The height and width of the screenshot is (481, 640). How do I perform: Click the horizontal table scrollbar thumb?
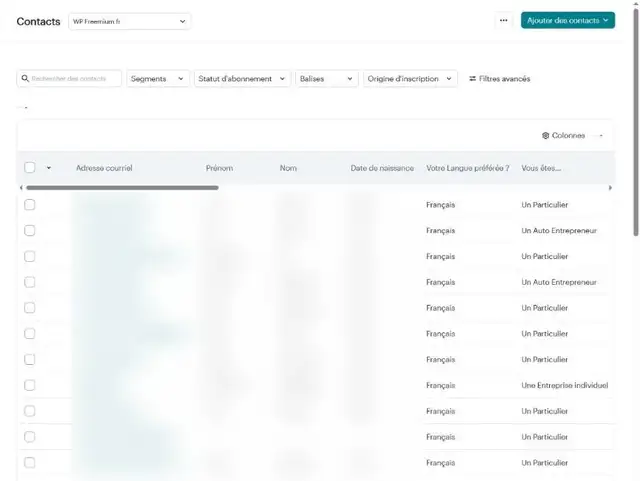click(x=122, y=188)
